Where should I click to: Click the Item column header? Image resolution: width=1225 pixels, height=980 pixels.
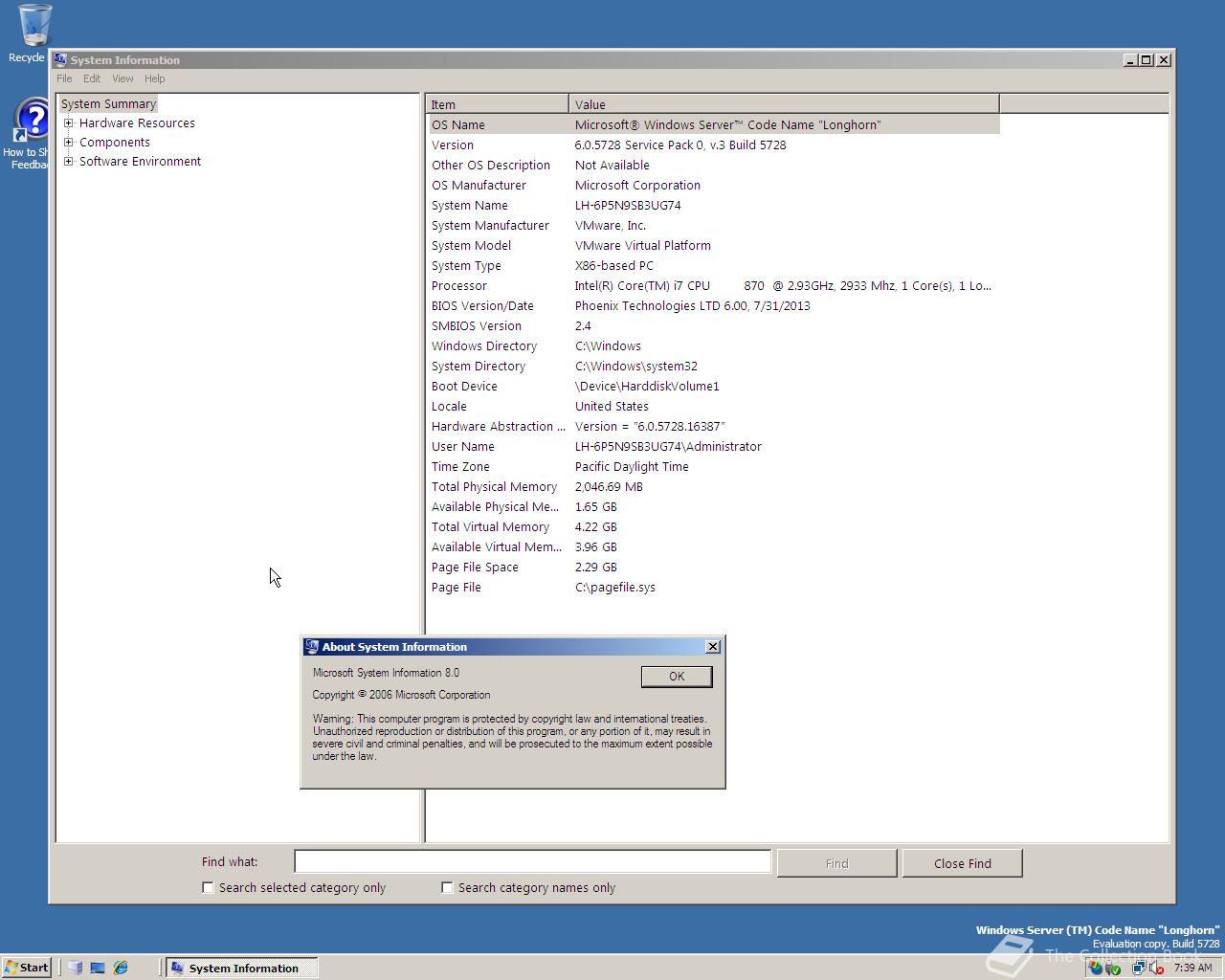pyautogui.click(x=498, y=104)
